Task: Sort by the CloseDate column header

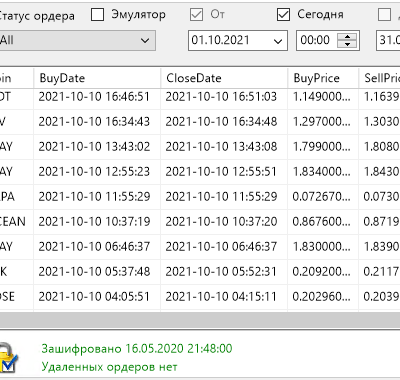Action: pyautogui.click(x=224, y=78)
